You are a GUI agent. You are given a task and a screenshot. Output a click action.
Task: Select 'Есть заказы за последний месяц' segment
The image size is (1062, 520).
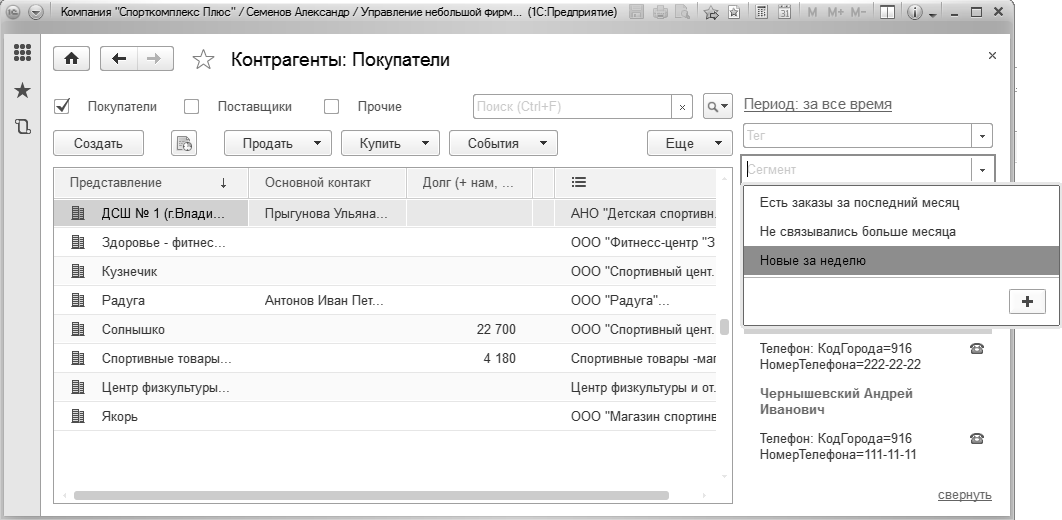[x=901, y=202]
